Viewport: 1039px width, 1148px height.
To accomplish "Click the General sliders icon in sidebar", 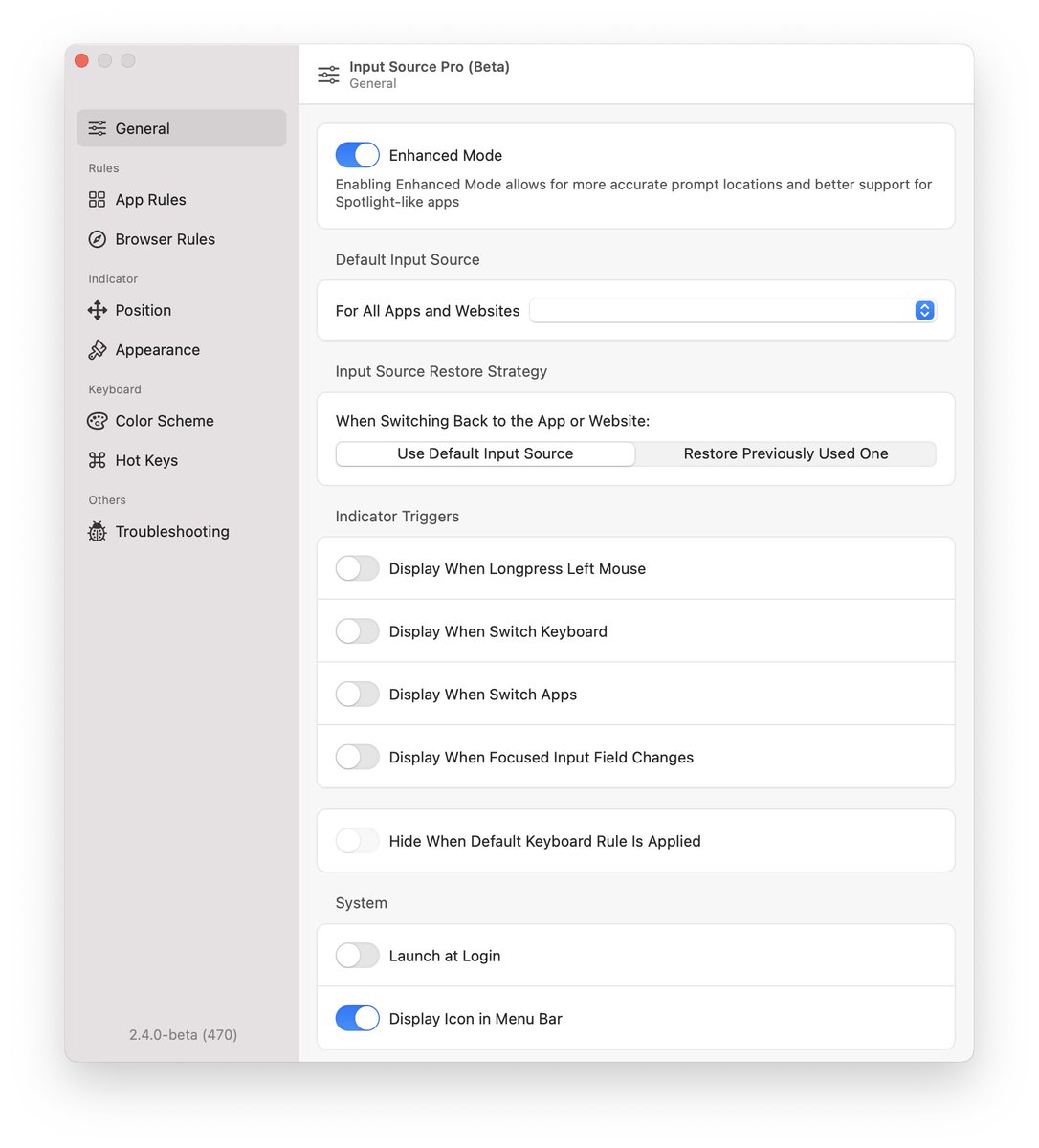I will pyautogui.click(x=98, y=128).
